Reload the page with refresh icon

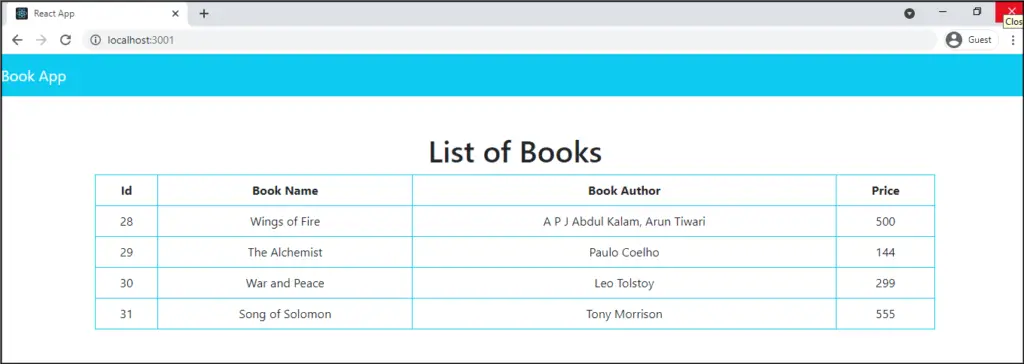[x=65, y=40]
